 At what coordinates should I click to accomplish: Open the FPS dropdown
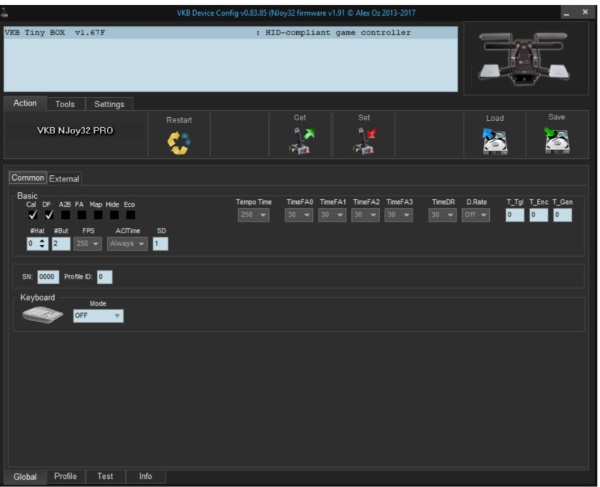(88, 244)
